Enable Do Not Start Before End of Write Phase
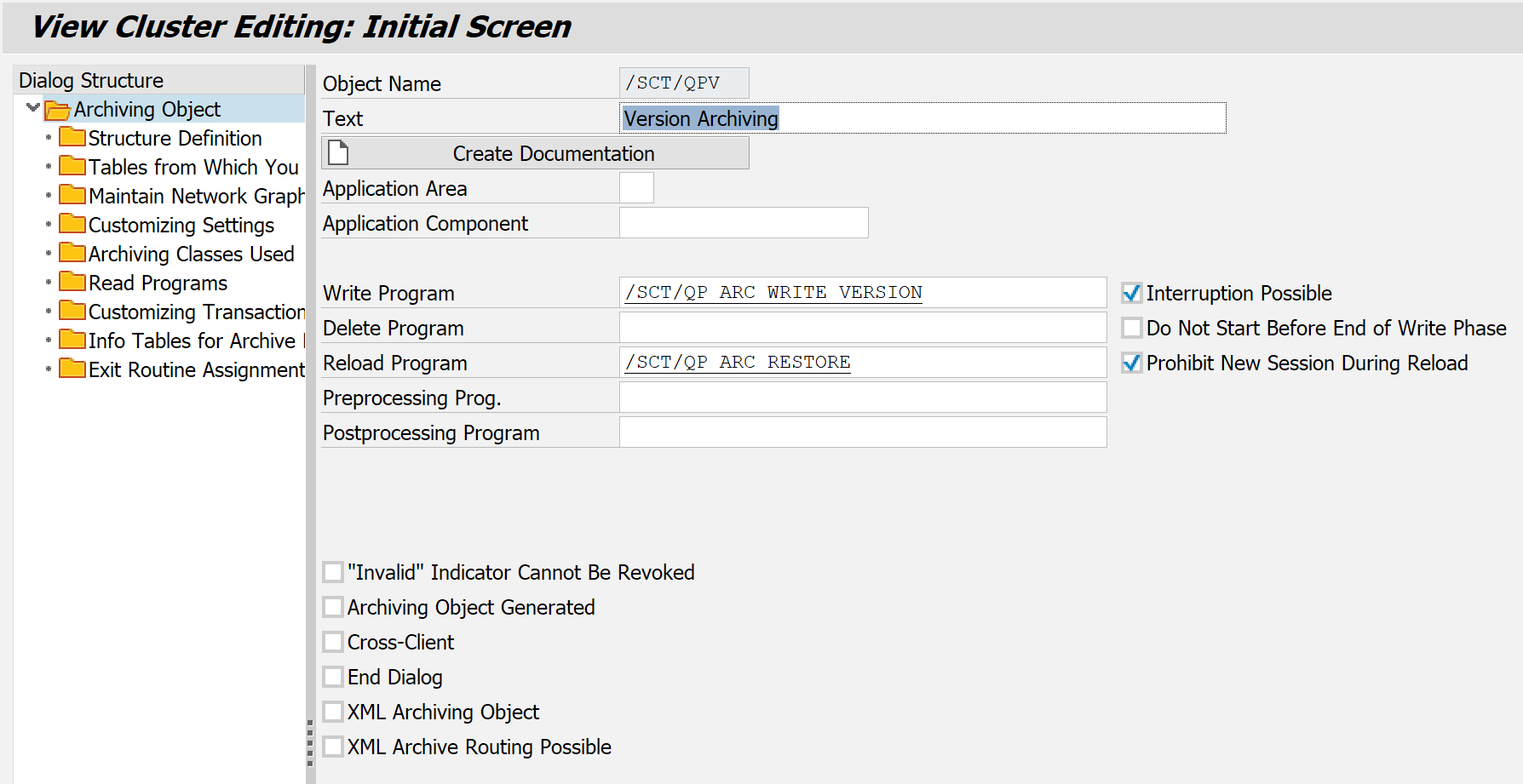1523x784 pixels. click(1132, 329)
